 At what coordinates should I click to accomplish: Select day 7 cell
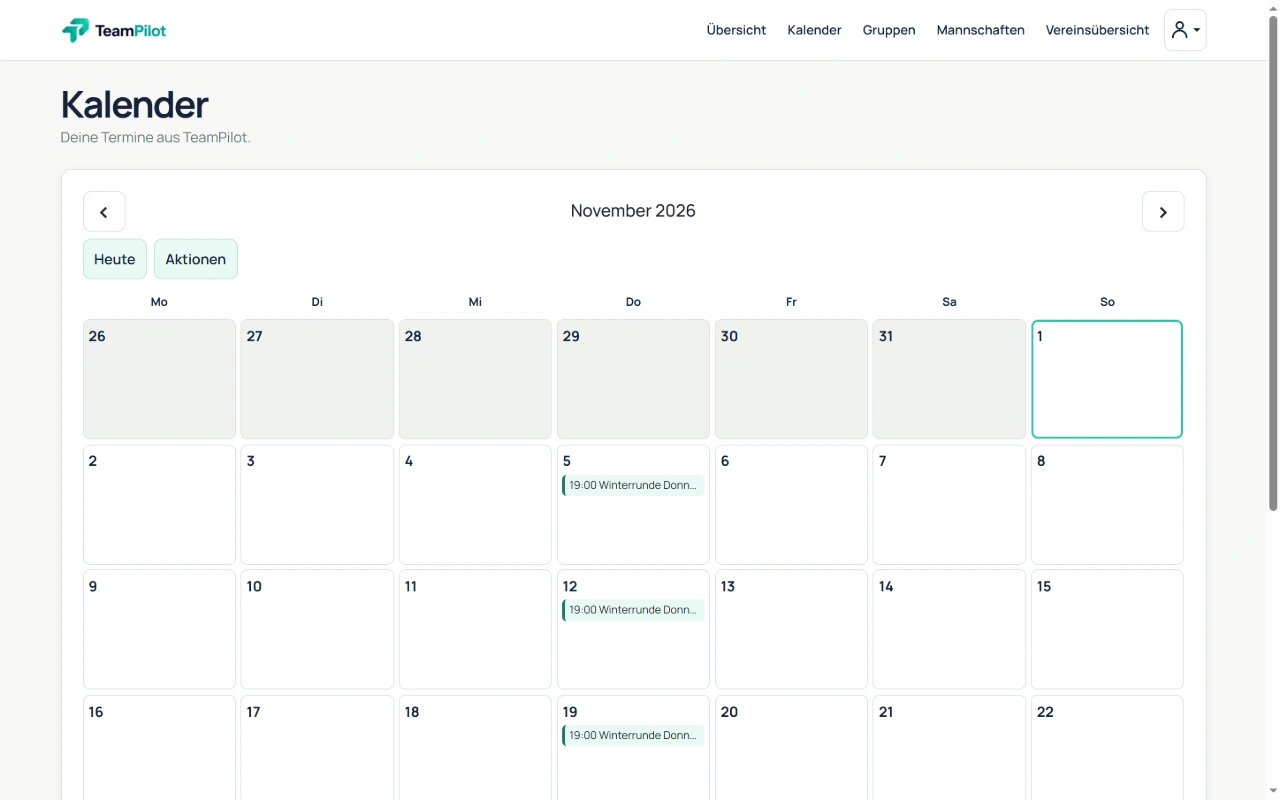click(949, 504)
